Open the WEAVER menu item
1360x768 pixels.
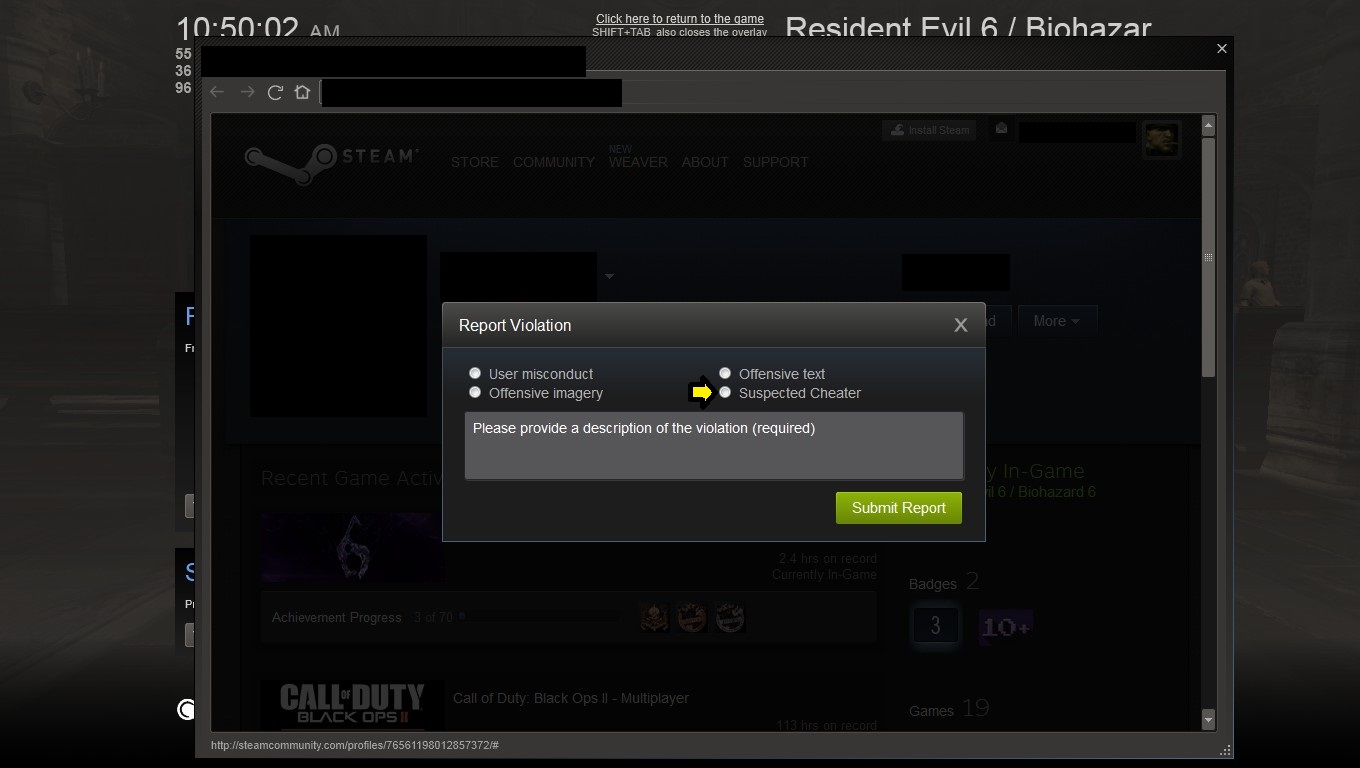tap(638, 162)
